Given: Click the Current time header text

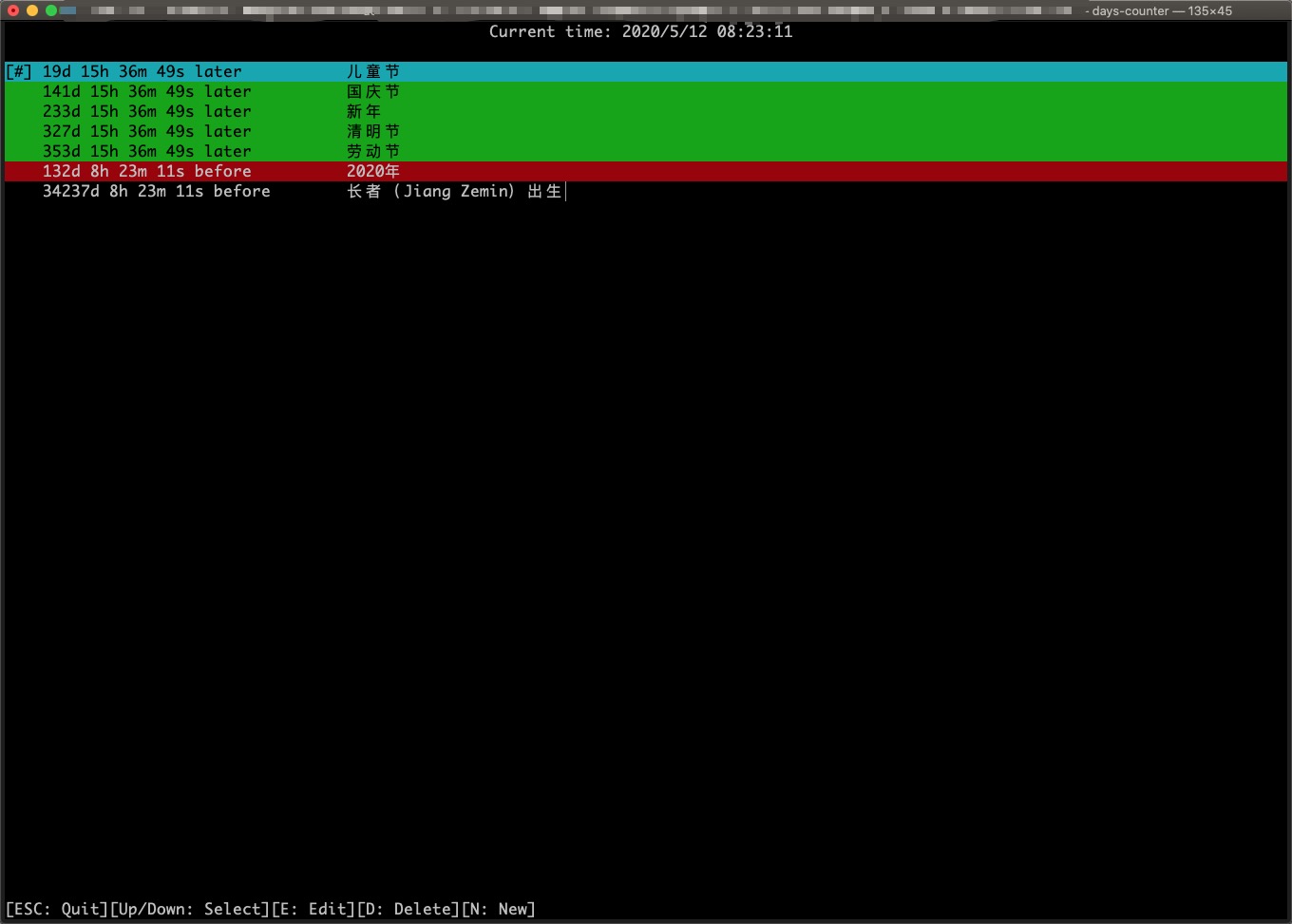Looking at the screenshot, I should click(640, 31).
